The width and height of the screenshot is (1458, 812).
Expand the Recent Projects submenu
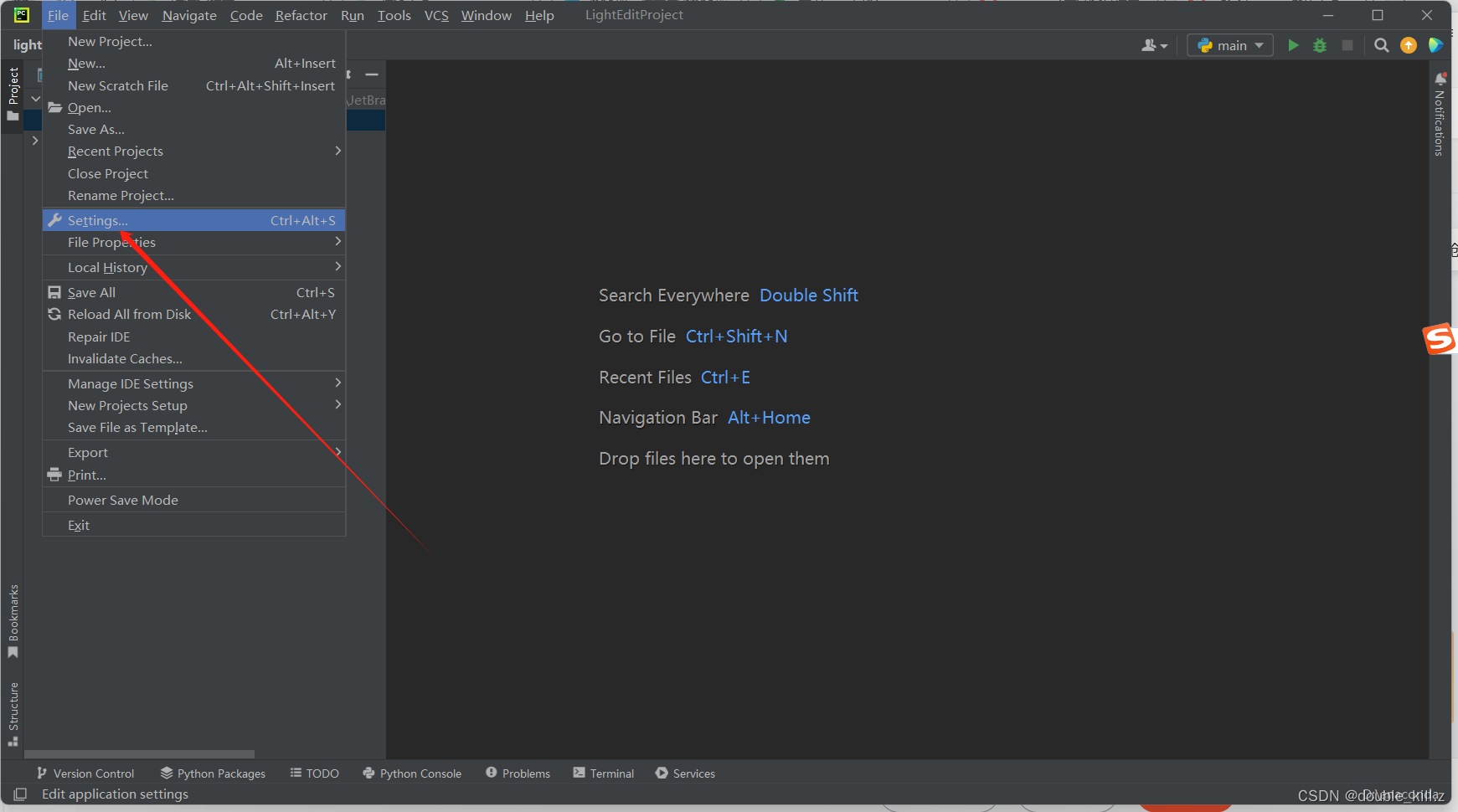[x=193, y=152]
